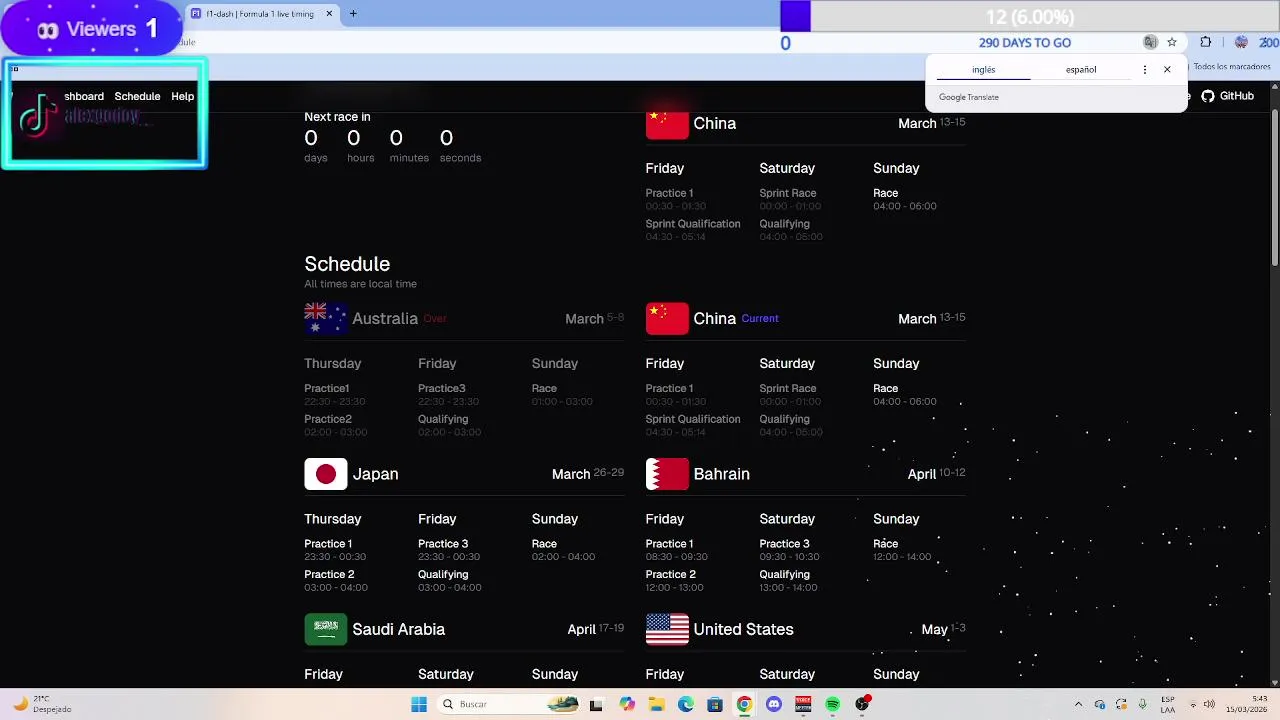Click Bahrain Saturday Practice 3 entry
The width and height of the screenshot is (1280, 720).
tap(789, 550)
